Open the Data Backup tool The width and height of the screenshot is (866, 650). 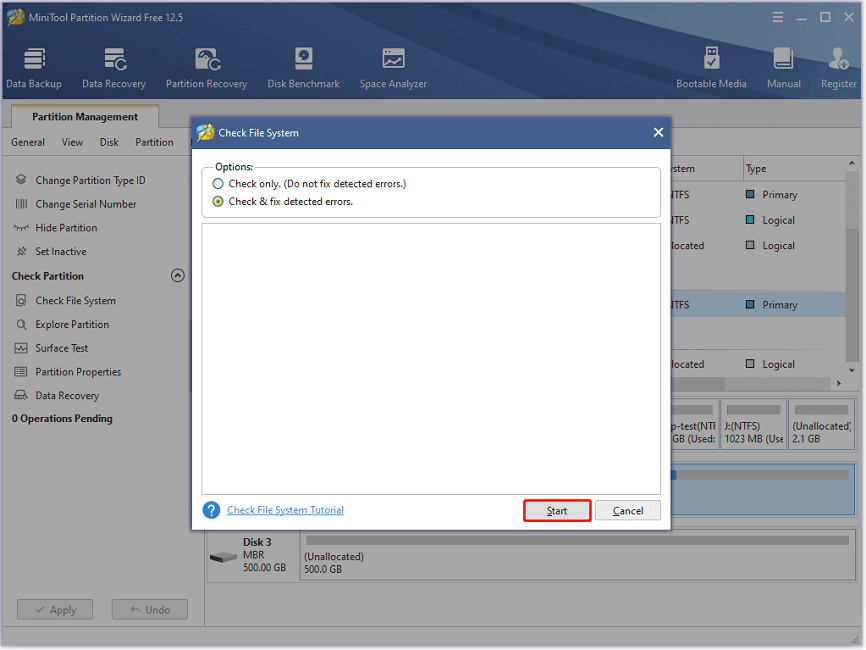click(33, 65)
